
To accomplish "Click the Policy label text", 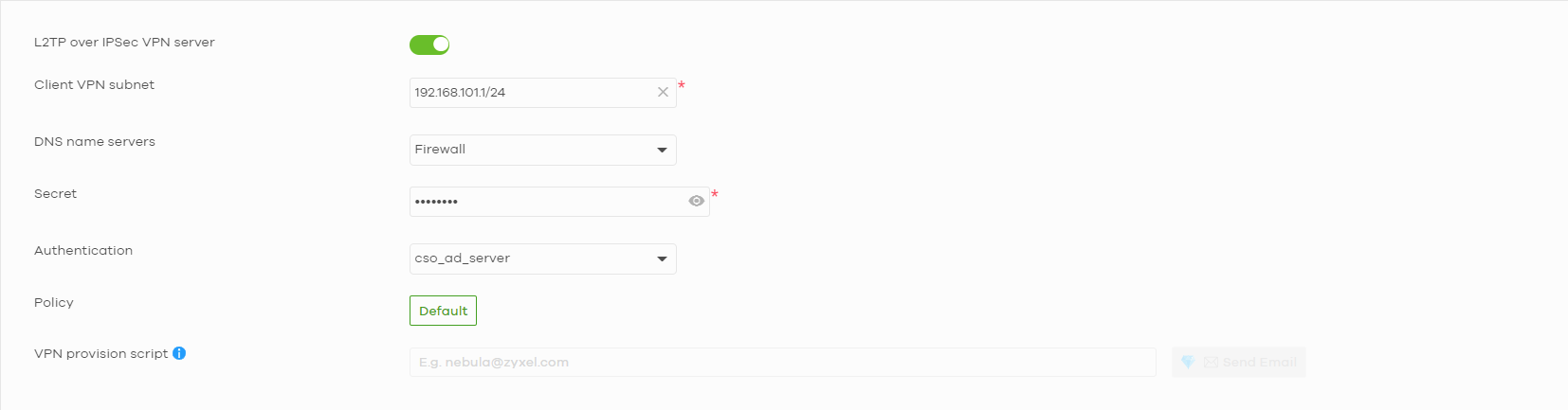I will pyautogui.click(x=54, y=303).
